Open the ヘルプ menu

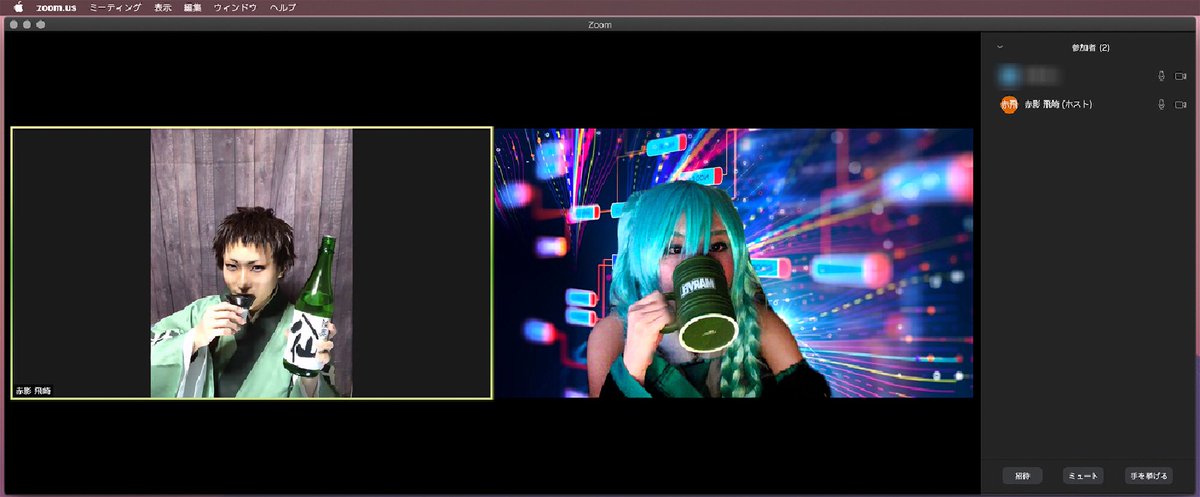[x=283, y=7]
